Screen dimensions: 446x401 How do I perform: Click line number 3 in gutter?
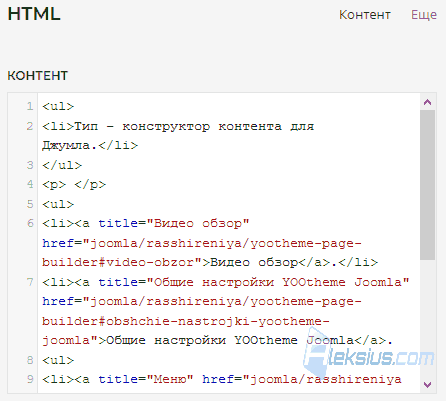30,165
